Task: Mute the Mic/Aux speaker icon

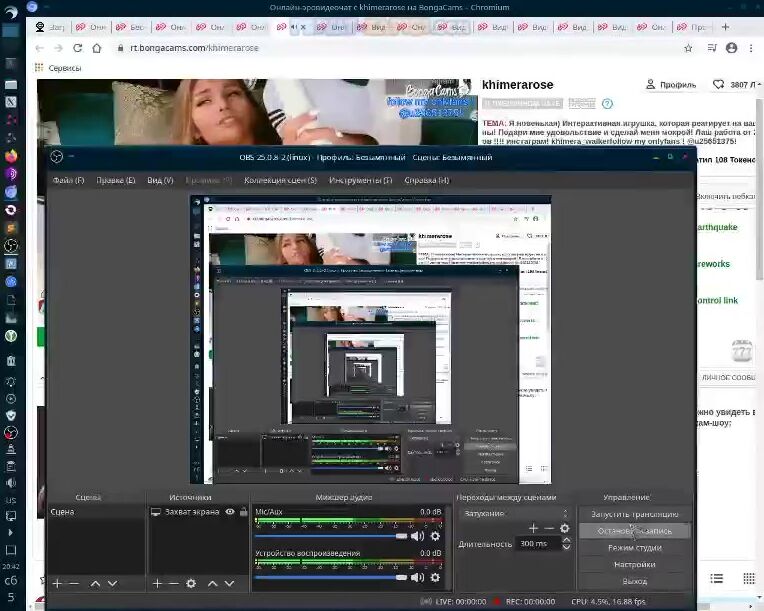Action: pos(417,536)
